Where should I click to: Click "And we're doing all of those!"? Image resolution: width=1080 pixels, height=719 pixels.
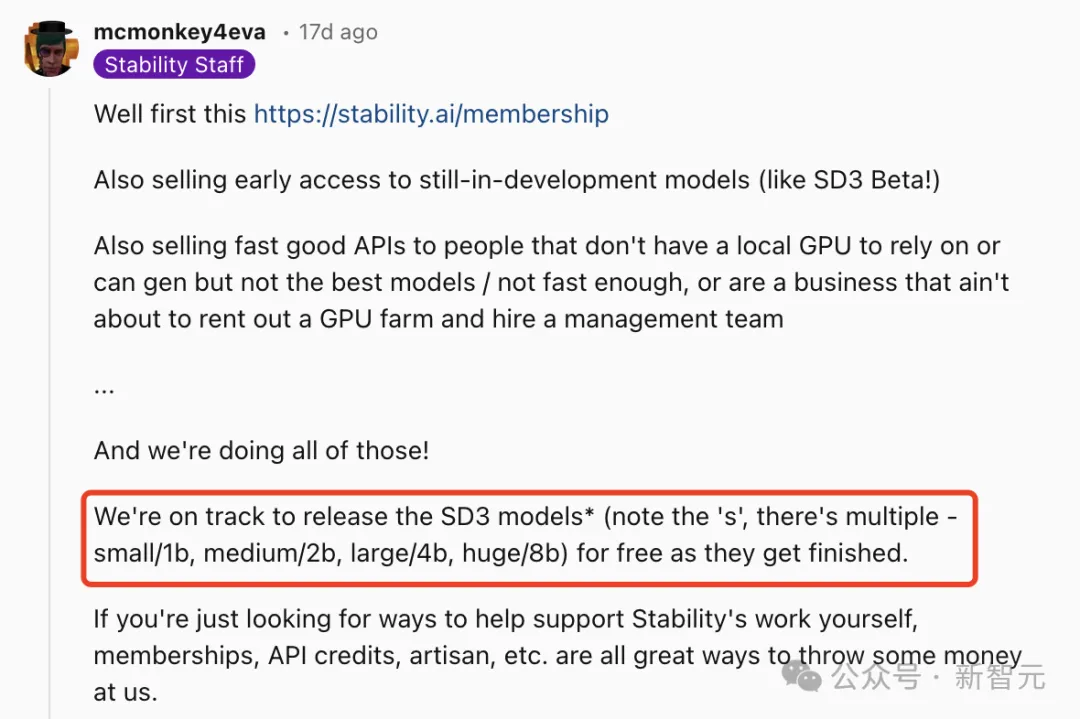pos(261,450)
